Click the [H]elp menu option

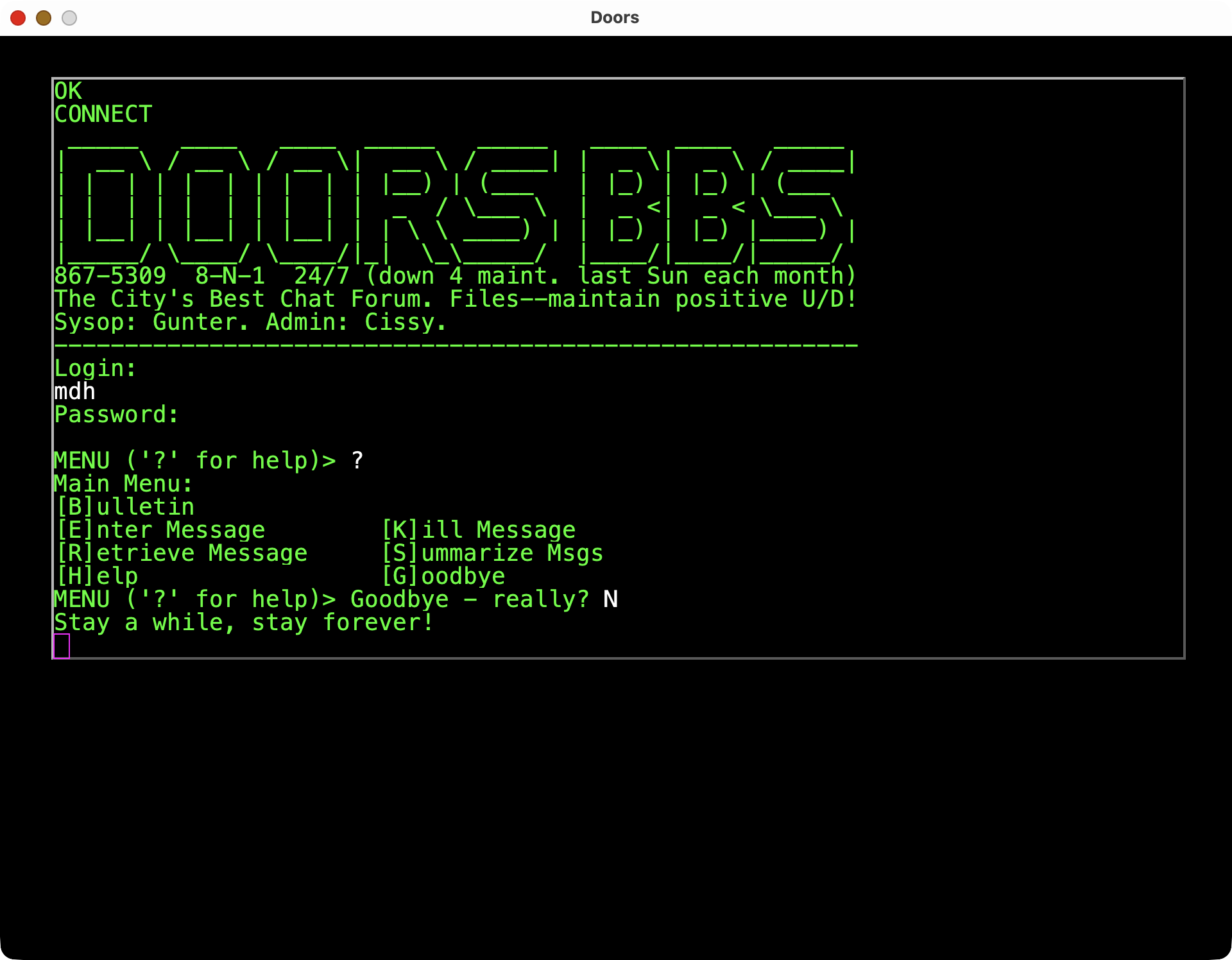pyautogui.click(x=97, y=576)
